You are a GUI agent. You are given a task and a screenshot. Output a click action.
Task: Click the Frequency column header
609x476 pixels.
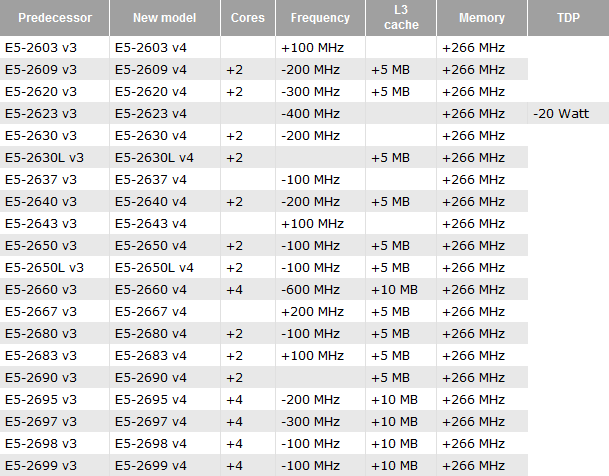tap(320, 18)
